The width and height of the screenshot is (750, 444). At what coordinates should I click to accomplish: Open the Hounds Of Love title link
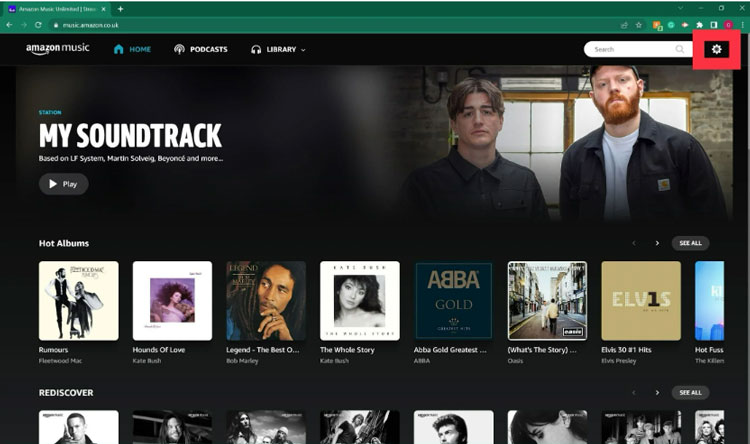tap(159, 350)
